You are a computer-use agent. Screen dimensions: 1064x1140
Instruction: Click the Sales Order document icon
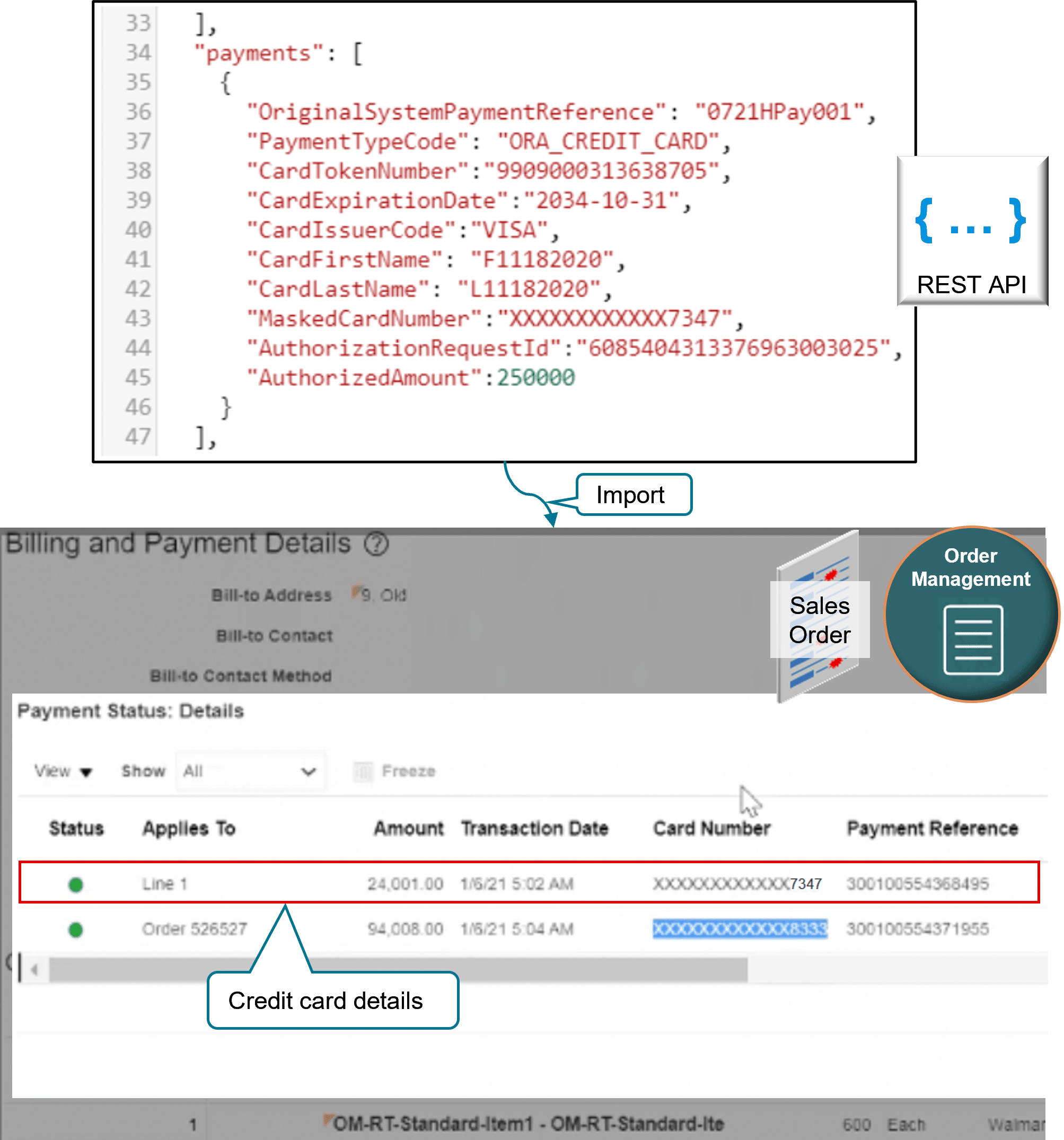tap(819, 619)
